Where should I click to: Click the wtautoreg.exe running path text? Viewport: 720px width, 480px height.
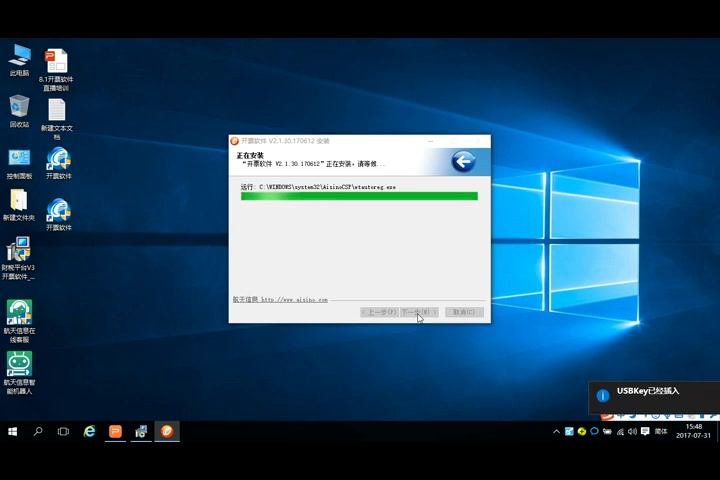point(318,187)
